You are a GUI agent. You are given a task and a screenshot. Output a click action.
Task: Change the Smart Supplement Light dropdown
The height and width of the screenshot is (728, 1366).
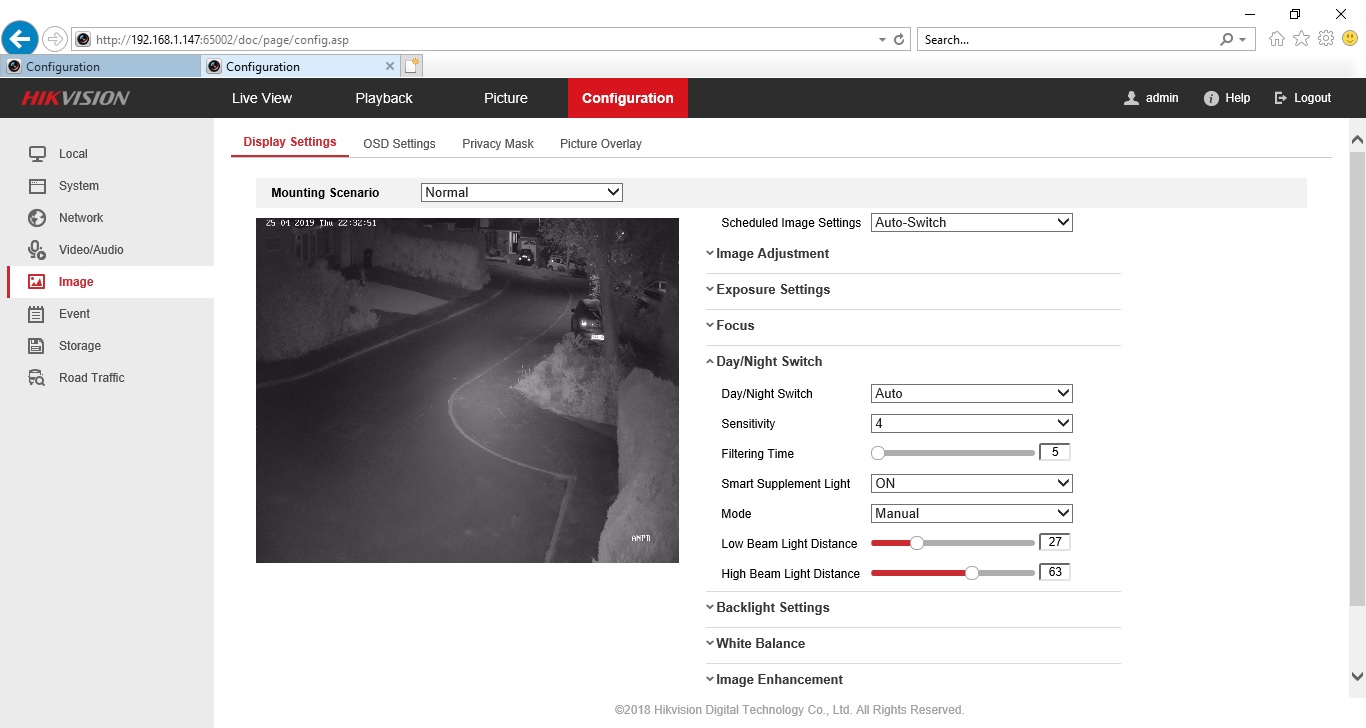coord(971,483)
